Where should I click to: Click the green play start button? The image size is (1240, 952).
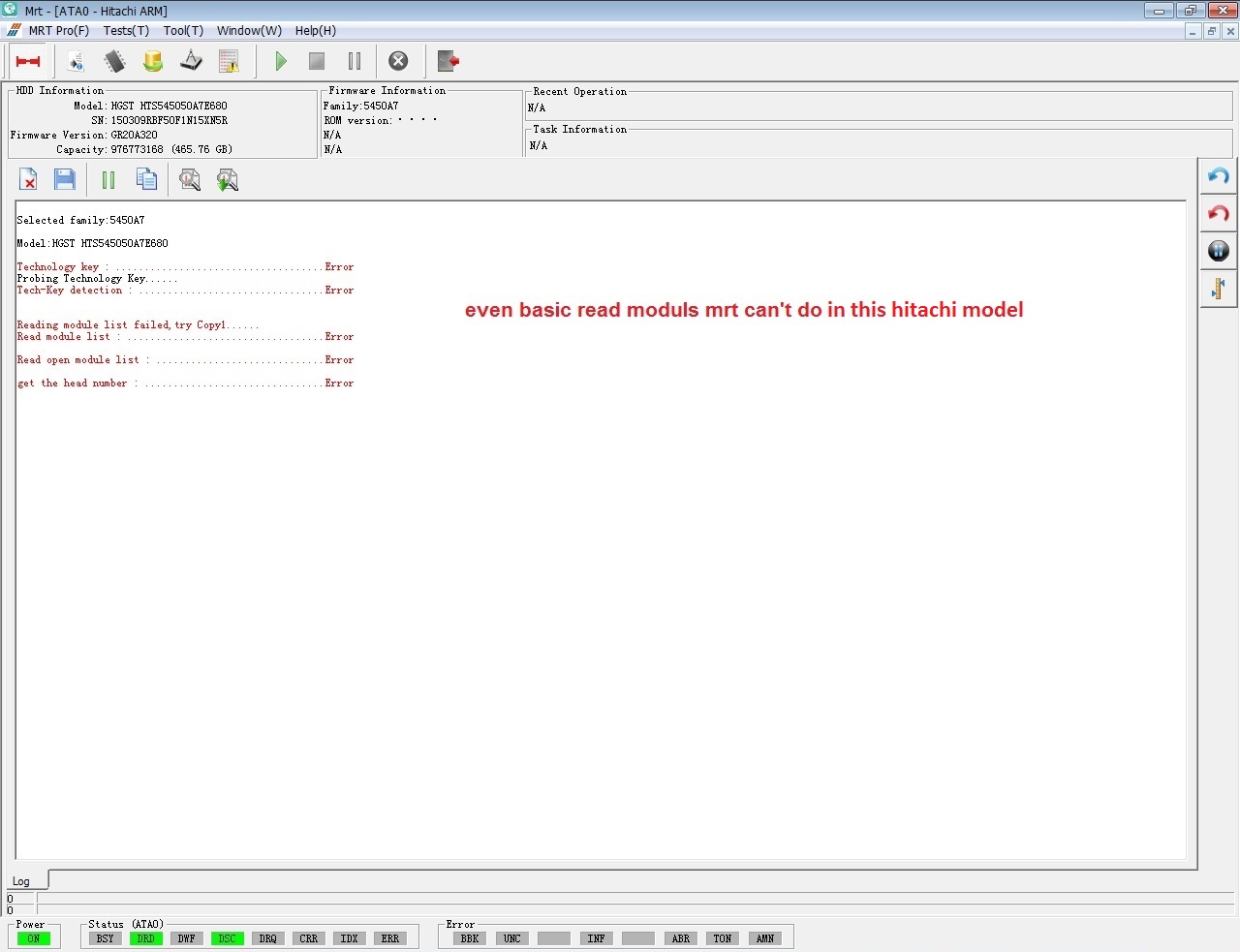click(281, 61)
